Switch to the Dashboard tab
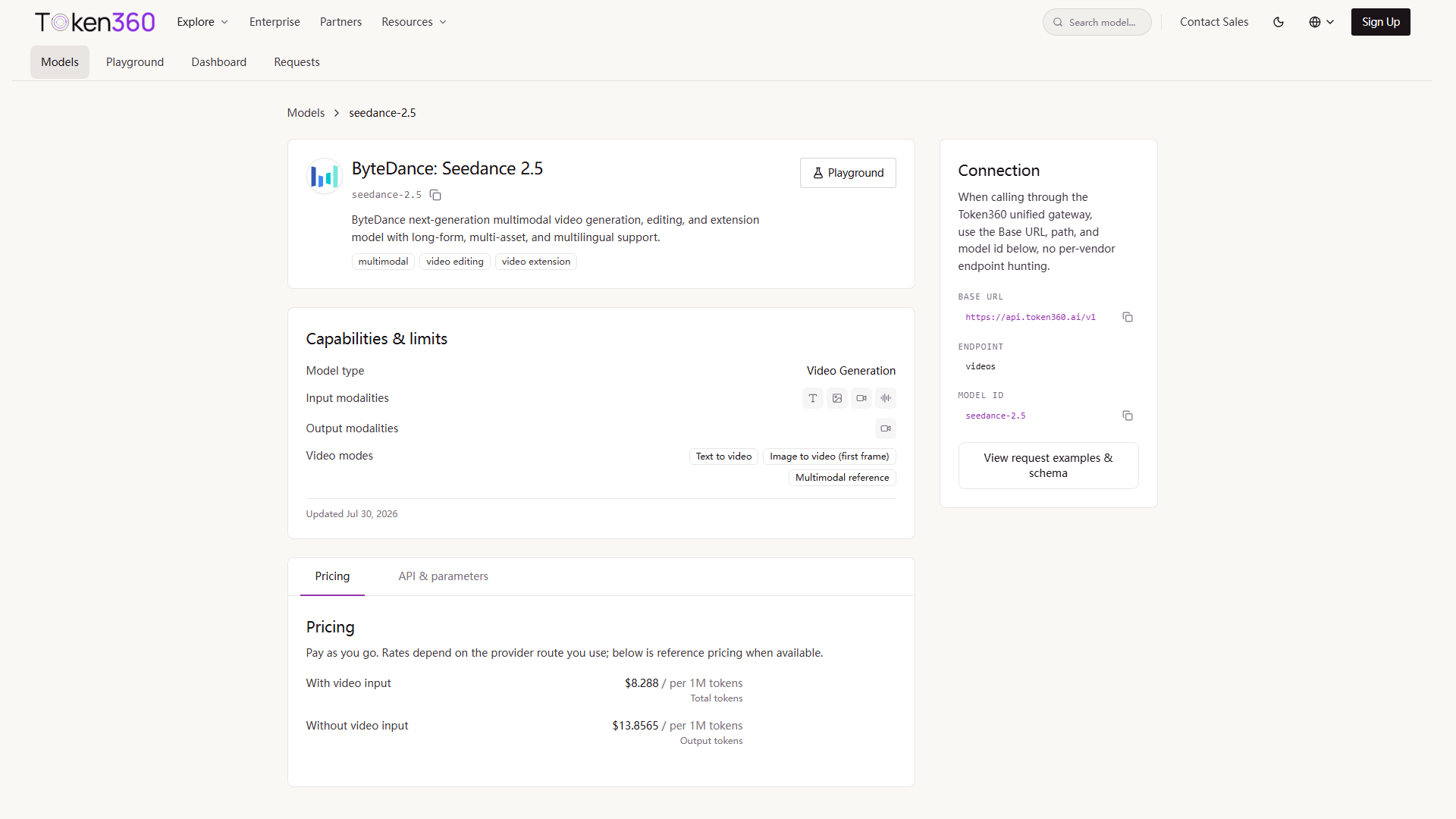This screenshot has height=819, width=1456. click(x=219, y=62)
